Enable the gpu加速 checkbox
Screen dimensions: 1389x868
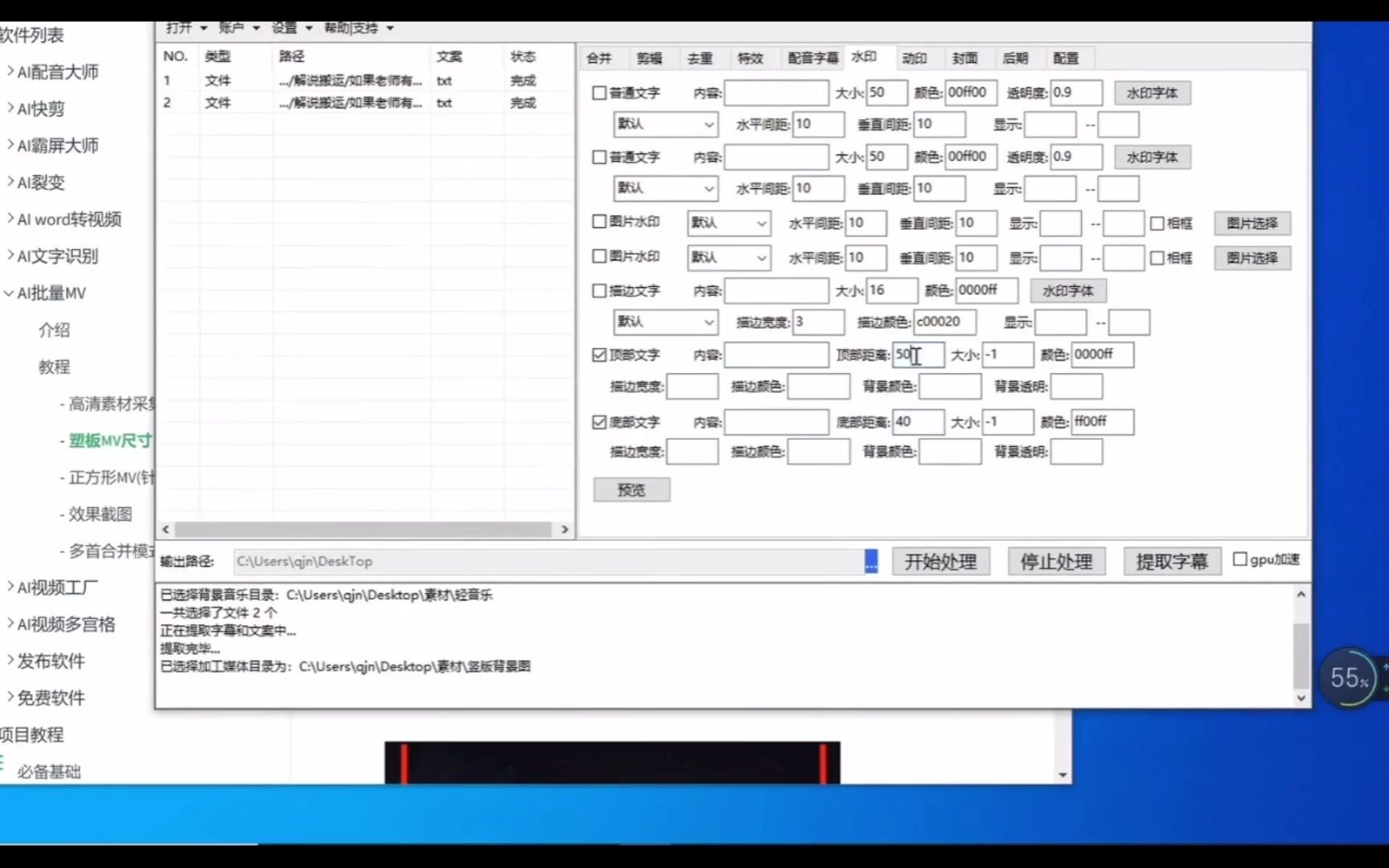(1240, 559)
